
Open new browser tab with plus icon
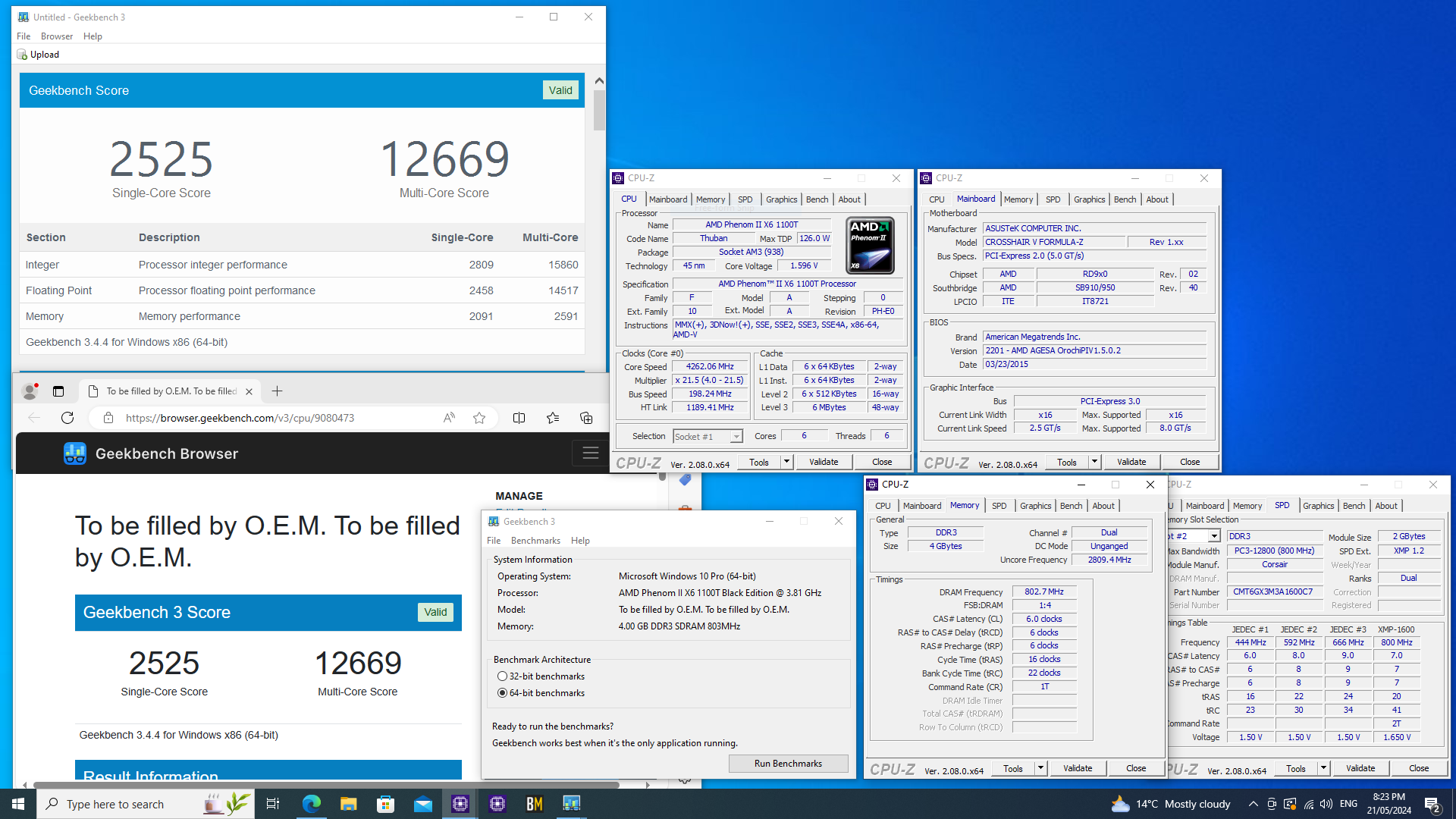pyautogui.click(x=278, y=391)
